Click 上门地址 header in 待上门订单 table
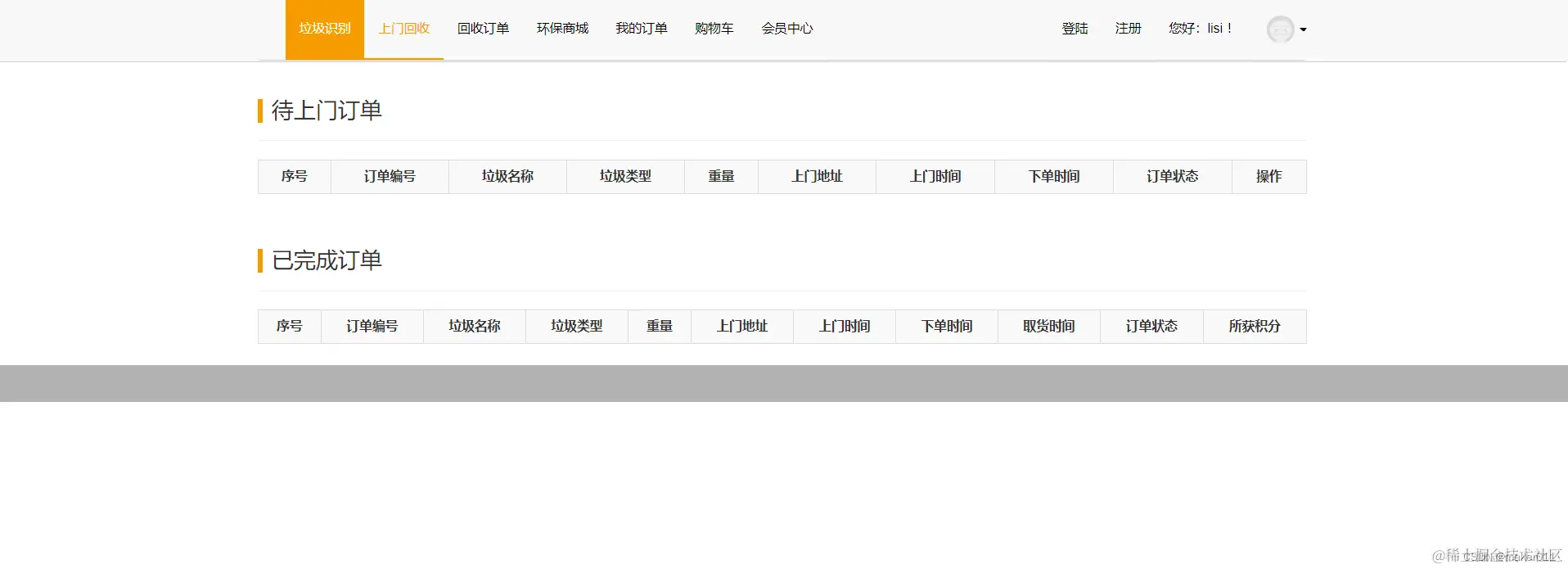 (817, 177)
